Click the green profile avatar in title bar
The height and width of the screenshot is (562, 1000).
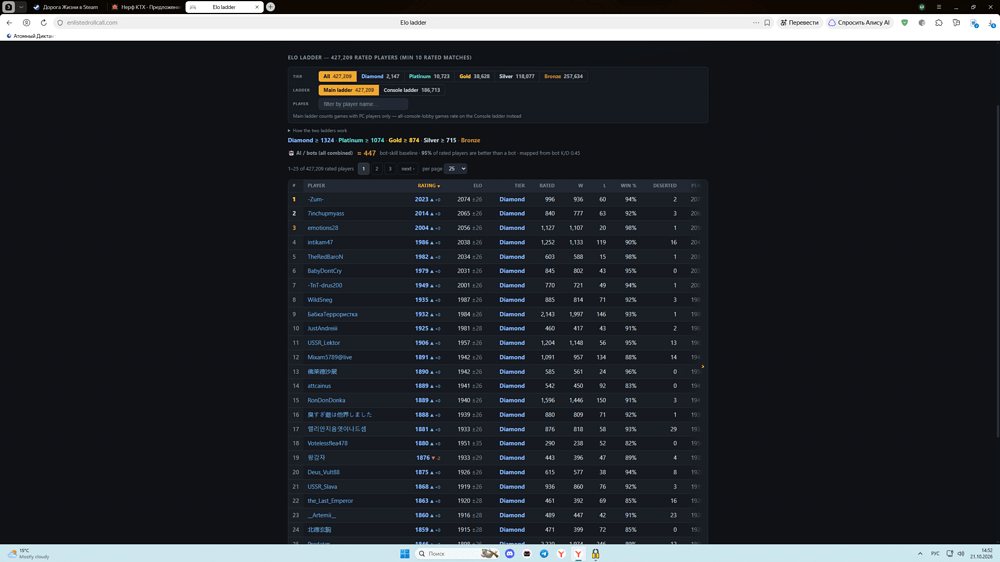[x=922, y=7]
